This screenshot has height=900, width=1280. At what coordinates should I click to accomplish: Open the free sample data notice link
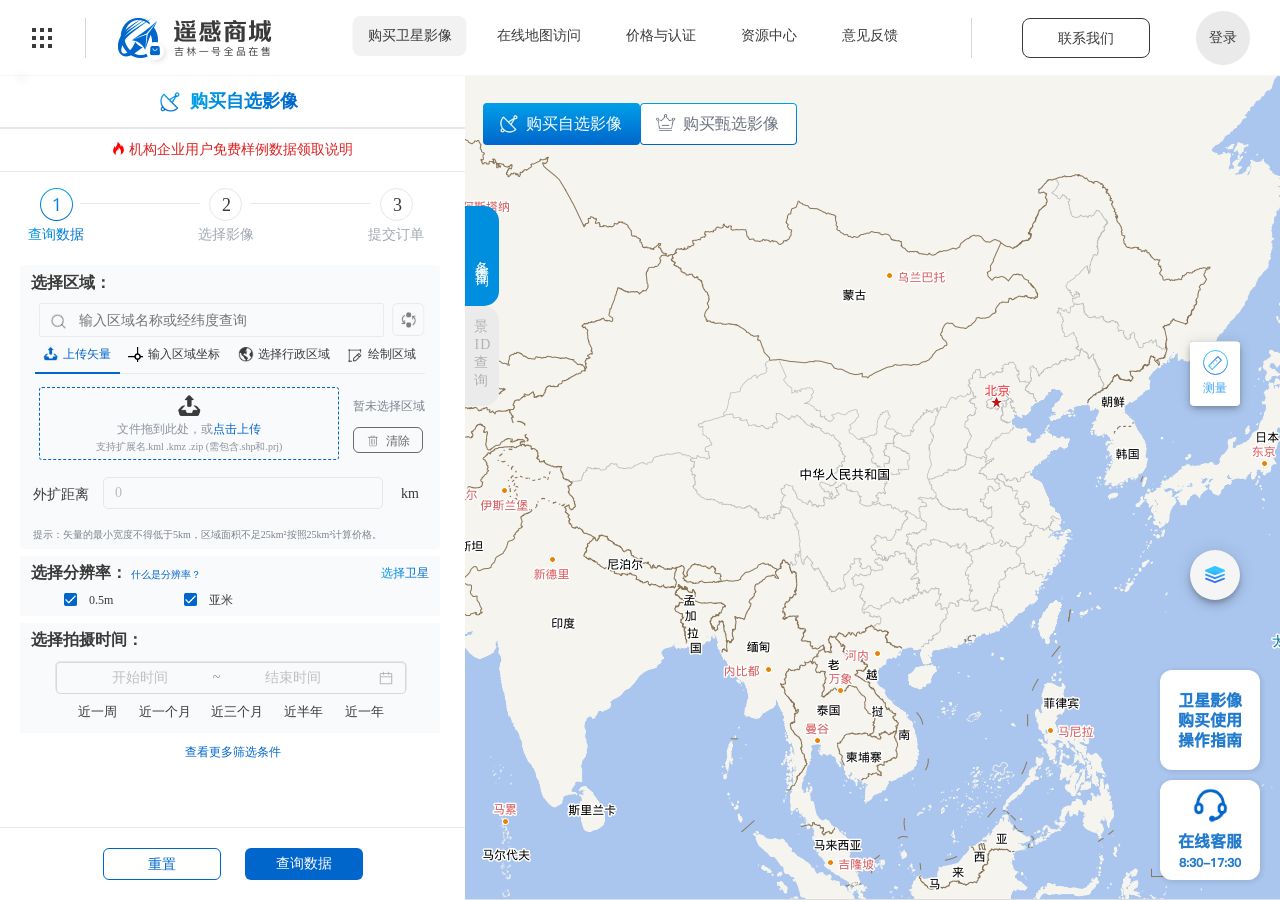[x=241, y=149]
